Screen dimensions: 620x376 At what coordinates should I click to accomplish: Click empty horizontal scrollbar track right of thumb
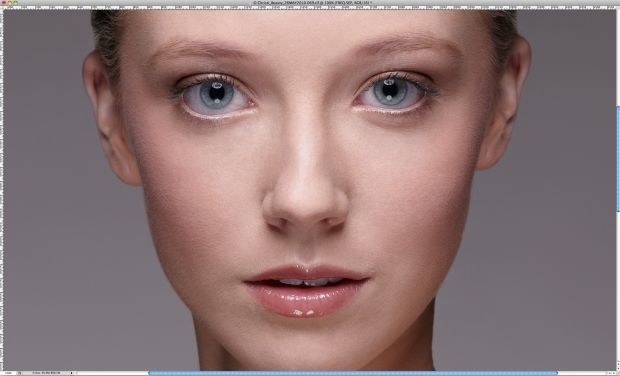(581, 373)
